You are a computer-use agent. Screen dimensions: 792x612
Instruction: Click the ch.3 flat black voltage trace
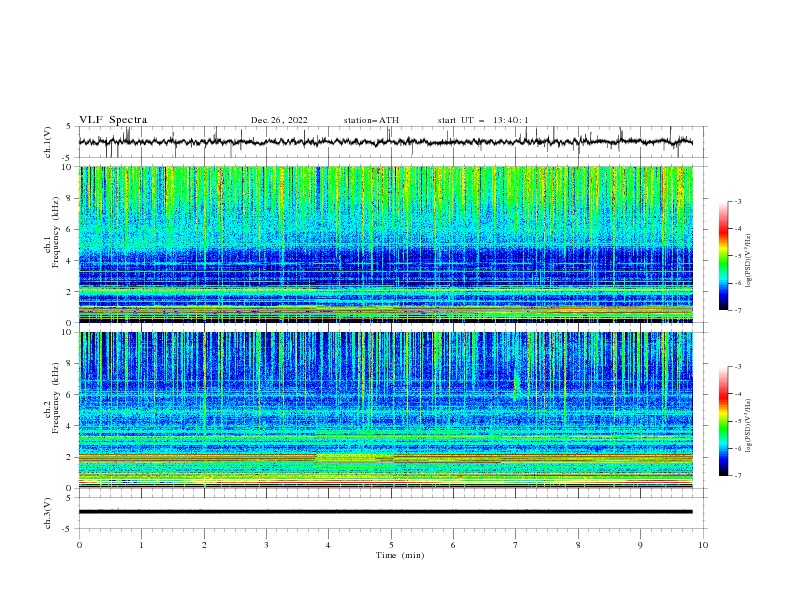pos(385,512)
